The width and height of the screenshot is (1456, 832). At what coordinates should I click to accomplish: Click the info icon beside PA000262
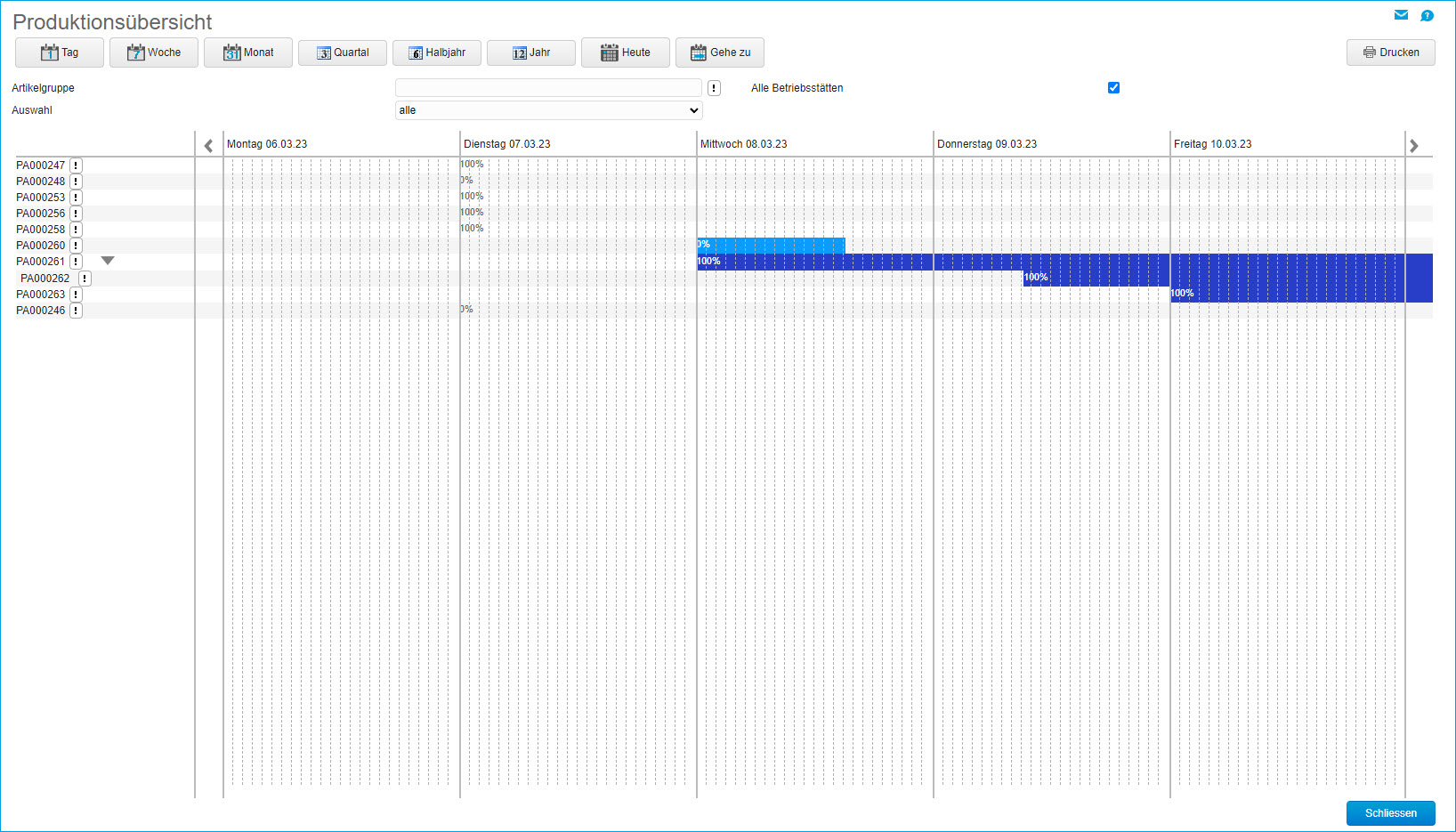pos(85,279)
